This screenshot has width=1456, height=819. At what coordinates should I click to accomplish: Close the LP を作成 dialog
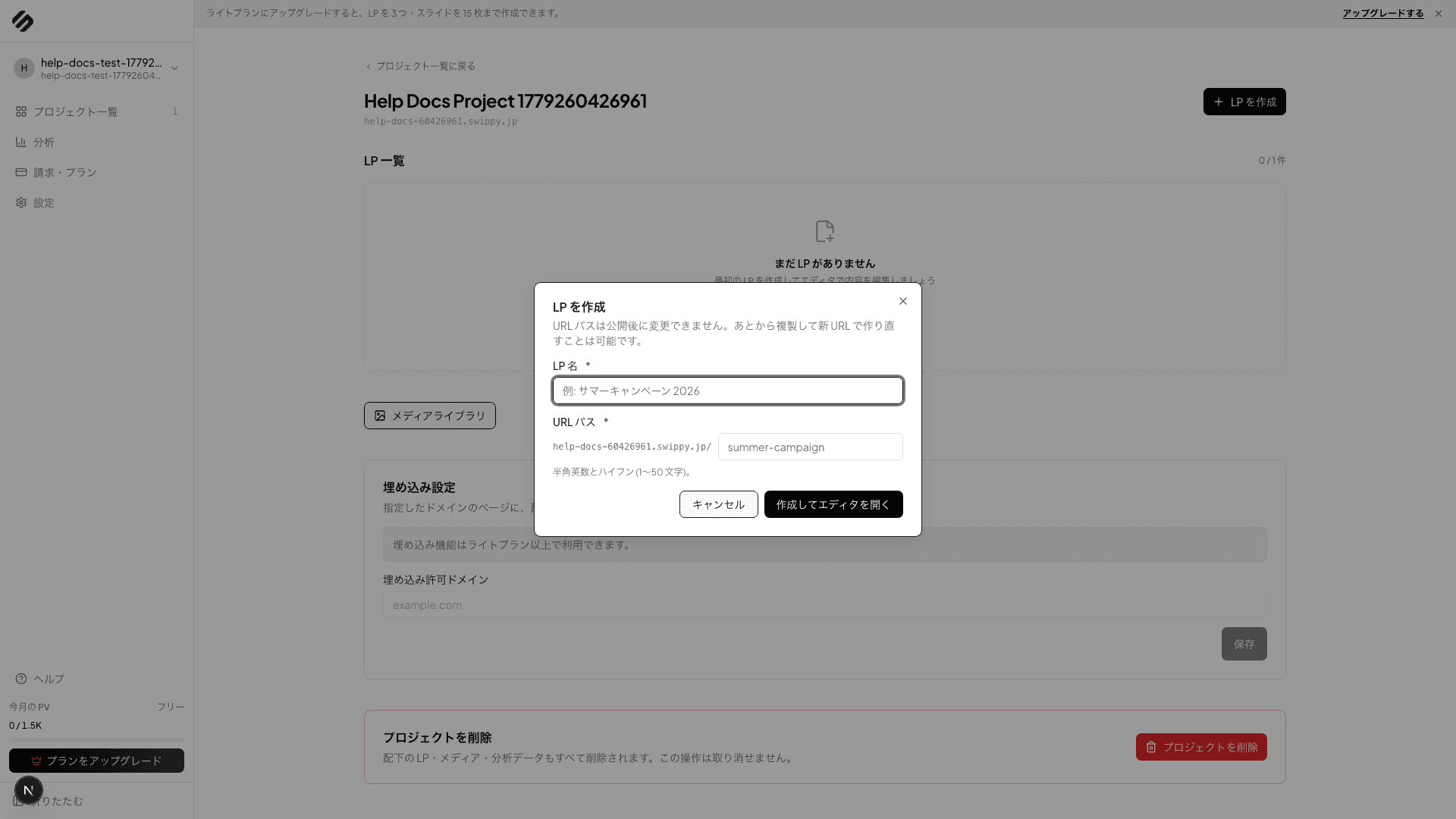click(x=903, y=301)
